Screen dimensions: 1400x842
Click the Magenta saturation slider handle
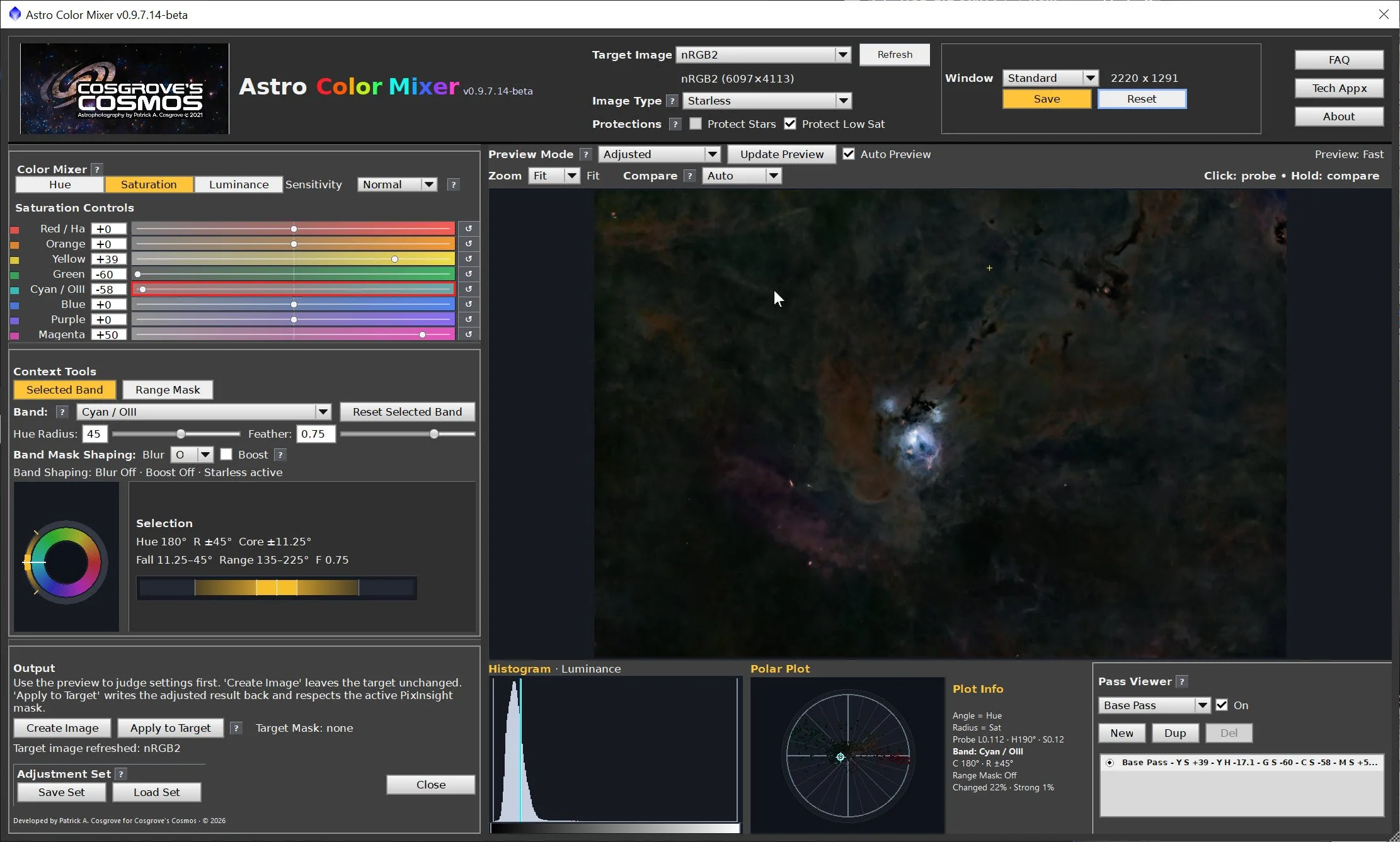click(x=422, y=335)
